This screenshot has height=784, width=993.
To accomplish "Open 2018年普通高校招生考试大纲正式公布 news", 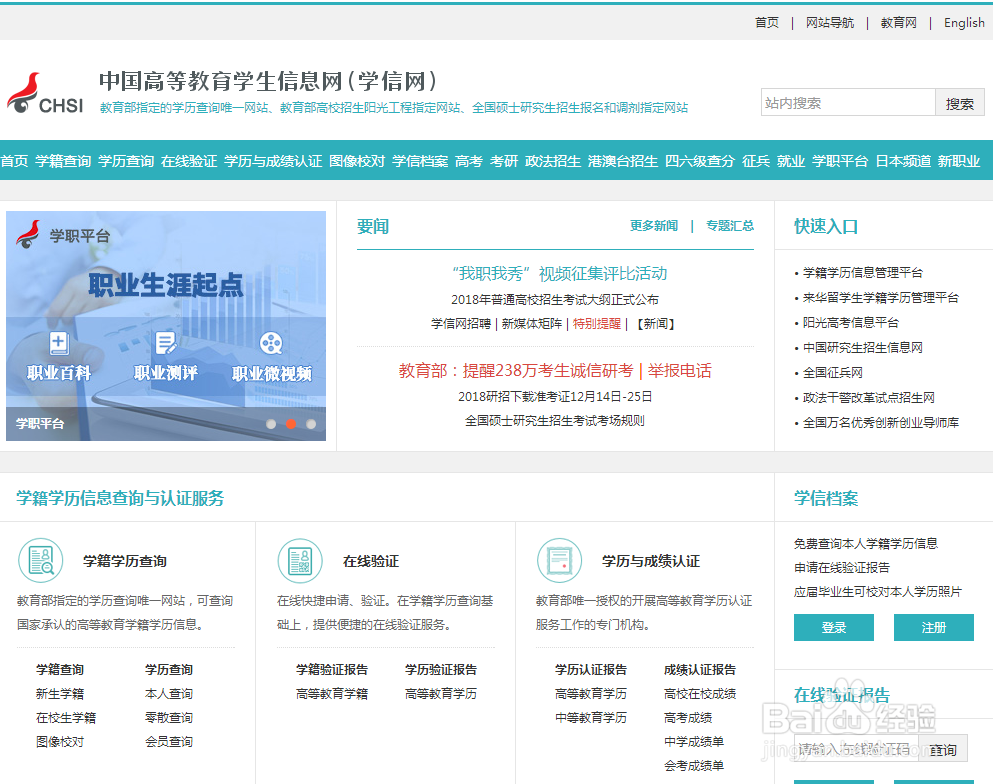I will click(x=555, y=300).
